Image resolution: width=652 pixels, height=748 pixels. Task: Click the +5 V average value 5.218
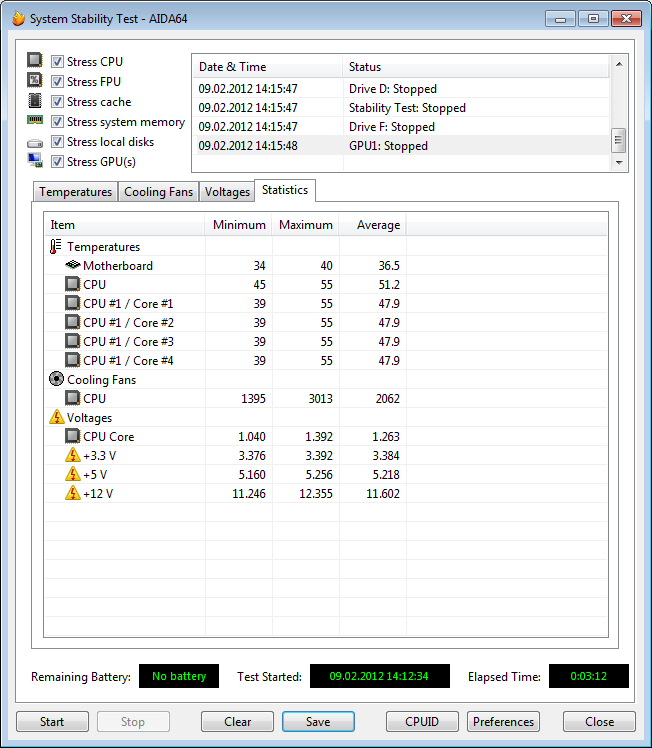coord(386,475)
